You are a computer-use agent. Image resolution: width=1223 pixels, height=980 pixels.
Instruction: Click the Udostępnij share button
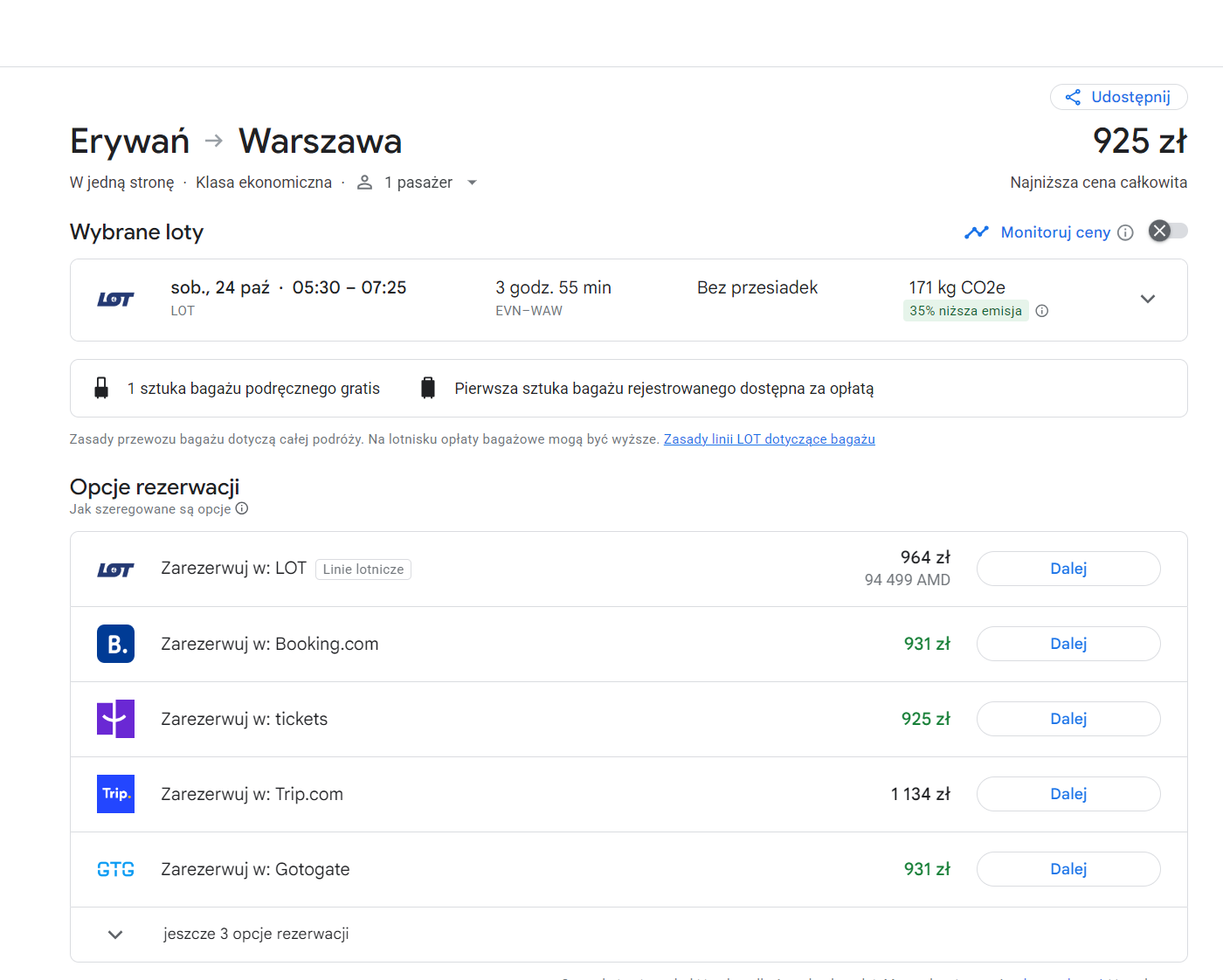point(1118,97)
